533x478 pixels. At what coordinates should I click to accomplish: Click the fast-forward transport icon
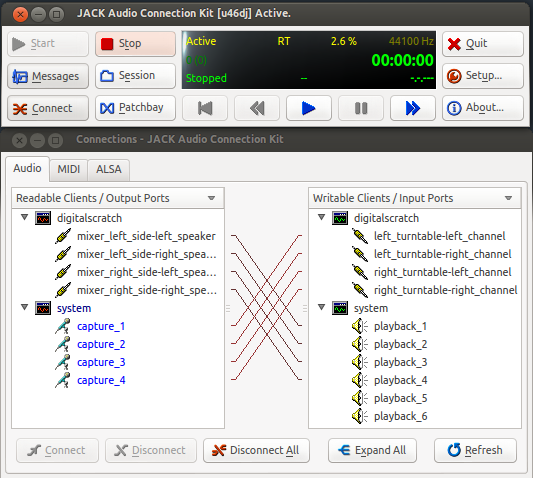tap(413, 108)
